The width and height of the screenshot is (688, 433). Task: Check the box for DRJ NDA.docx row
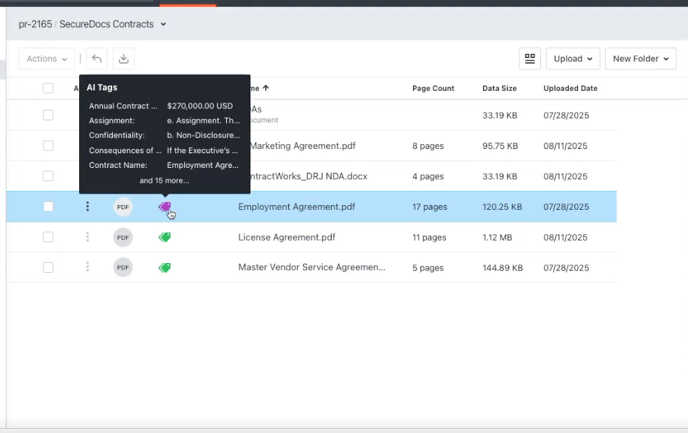pyautogui.click(x=48, y=176)
